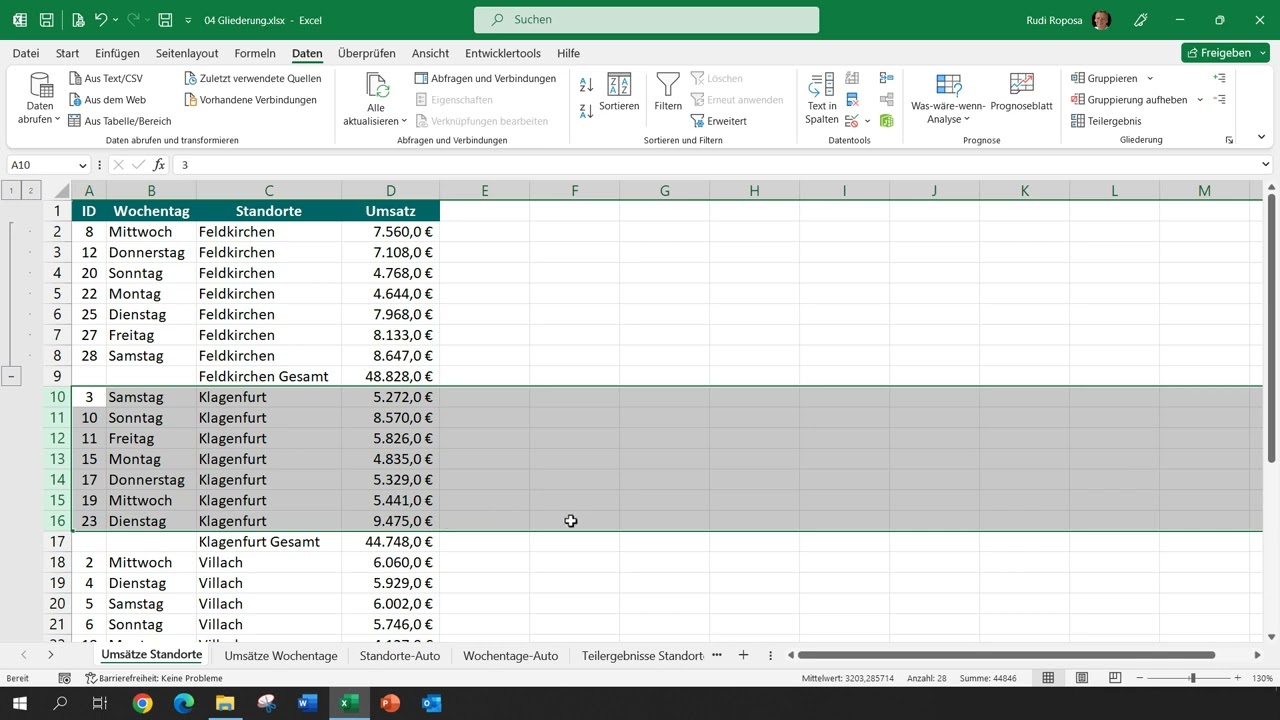This screenshot has height=720, width=1280.
Task: Click Aus Tabelle/Bereich icon
Action: 75,121
